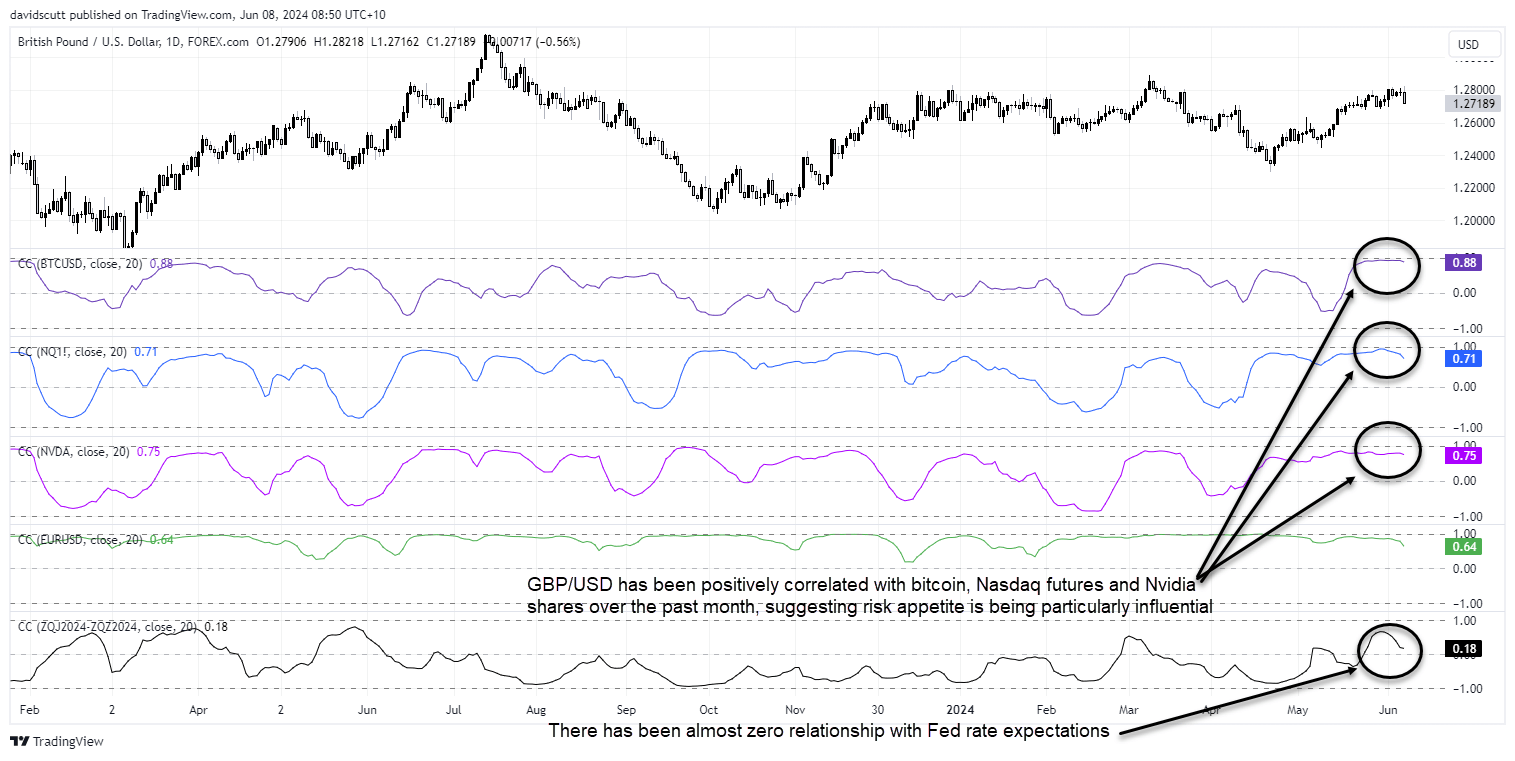Select the CC (ZQJ2024-ZQZ2024, close, 20) legend
The height and width of the screenshot is (761, 1515).
click(x=109, y=626)
